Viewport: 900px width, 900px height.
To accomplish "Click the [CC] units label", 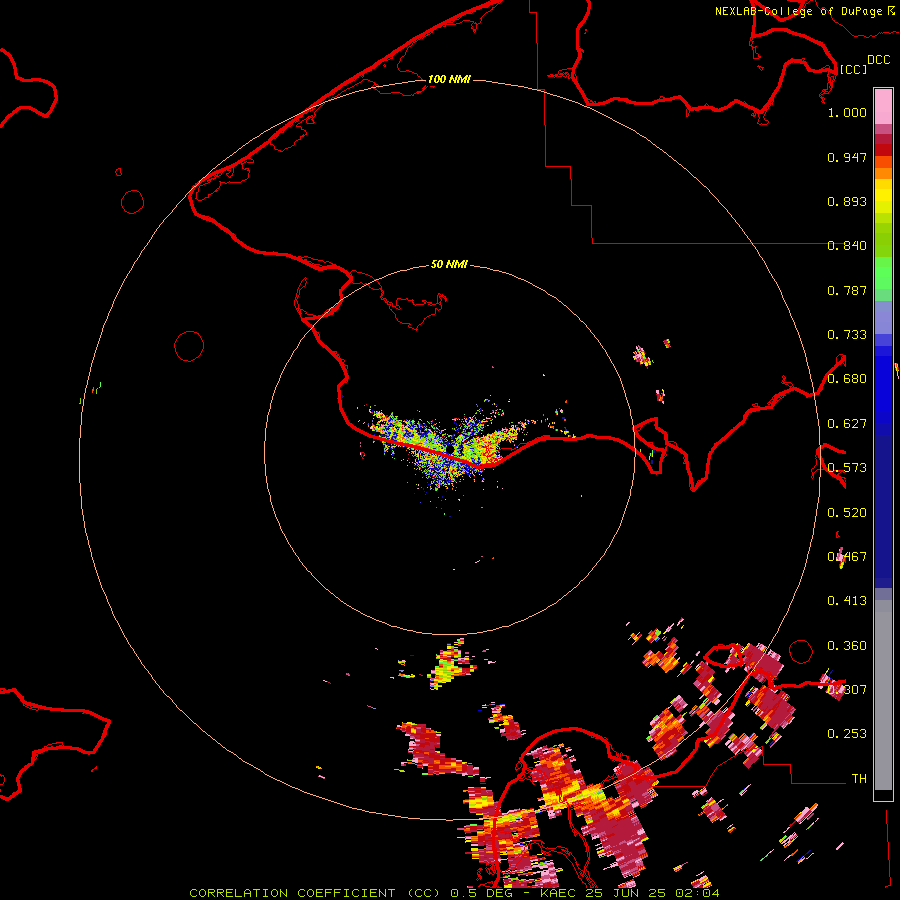I will [853, 69].
